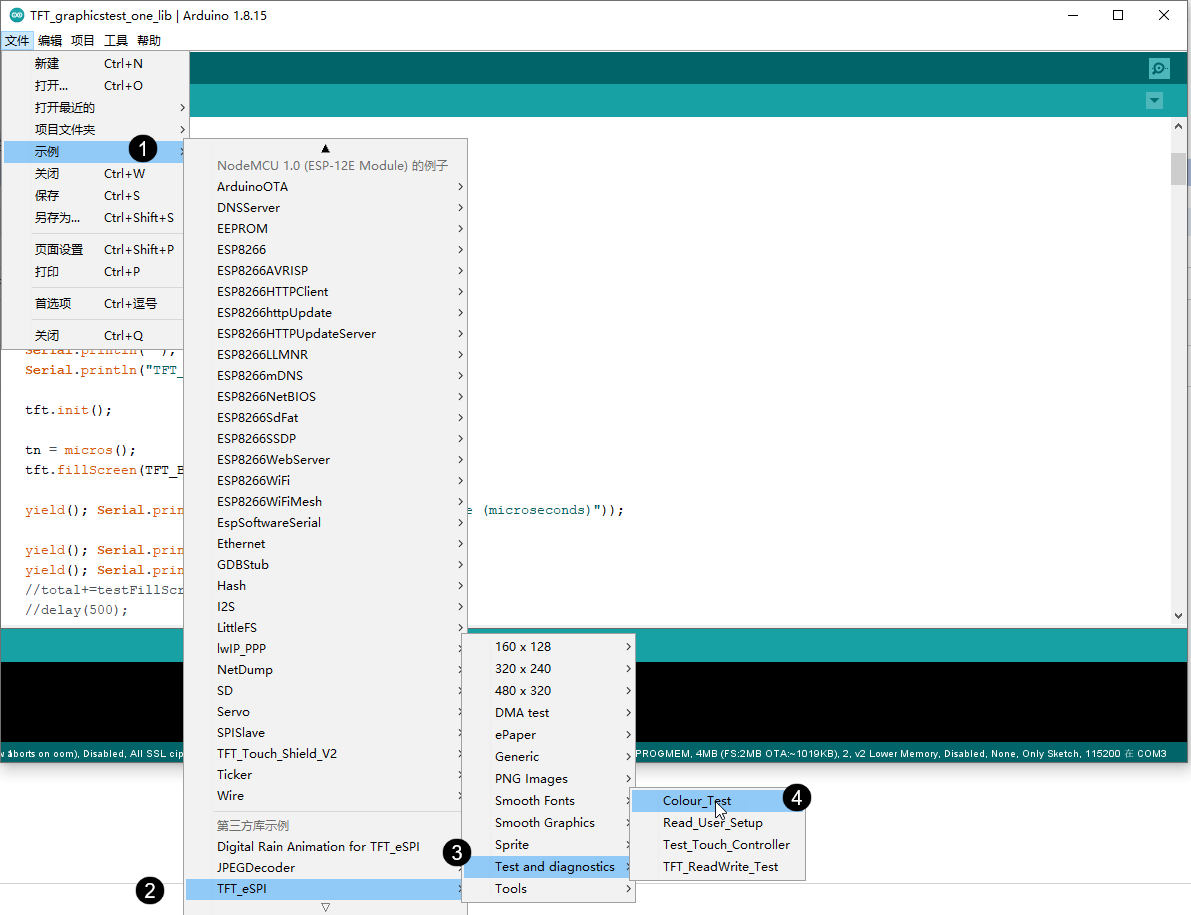Viewport: 1191px width, 915px height.
Task: Open DMA test submenu
Action: pos(548,713)
